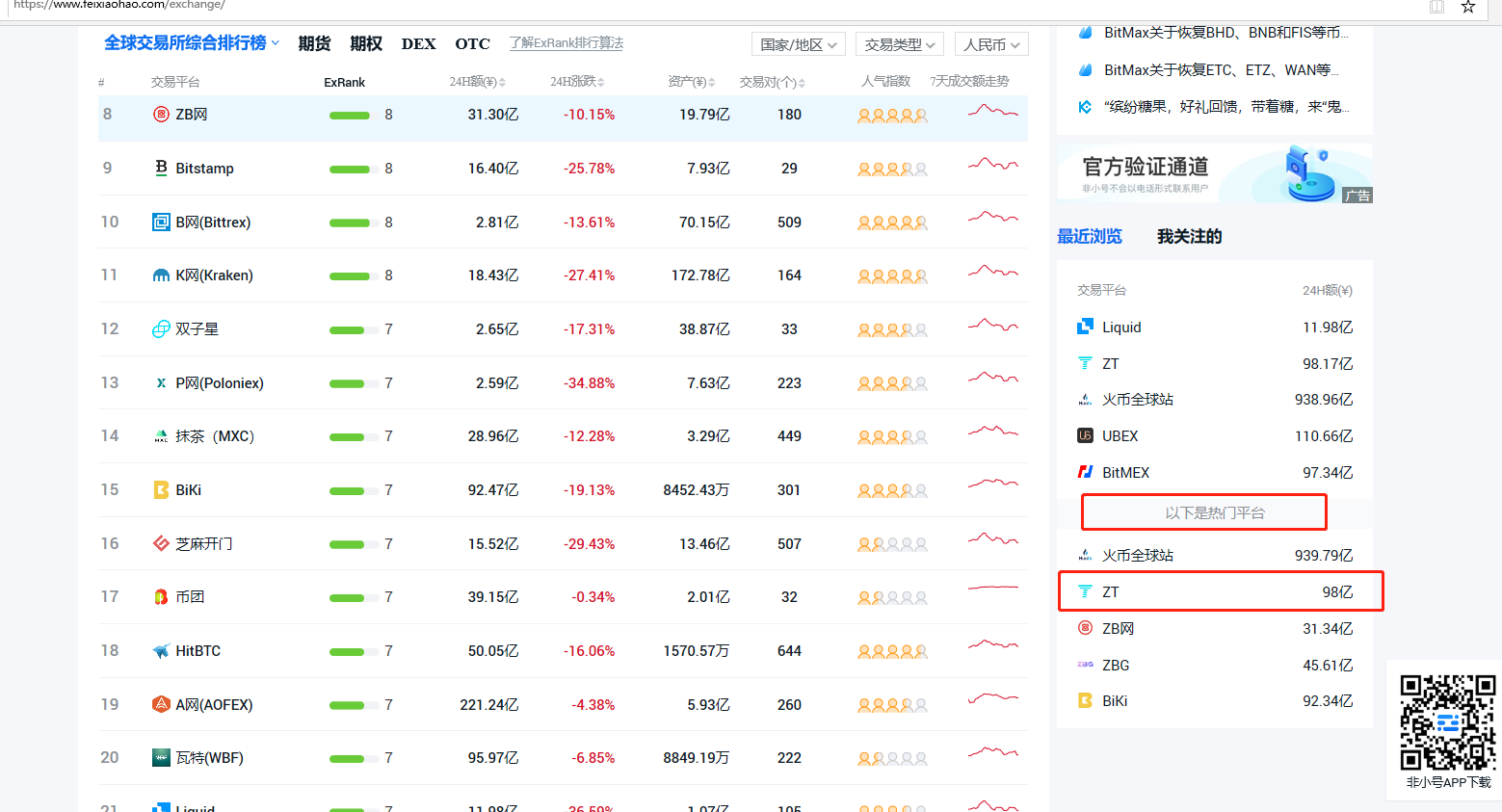Click the Poloniex logo icon
The image size is (1502, 812).
click(161, 383)
